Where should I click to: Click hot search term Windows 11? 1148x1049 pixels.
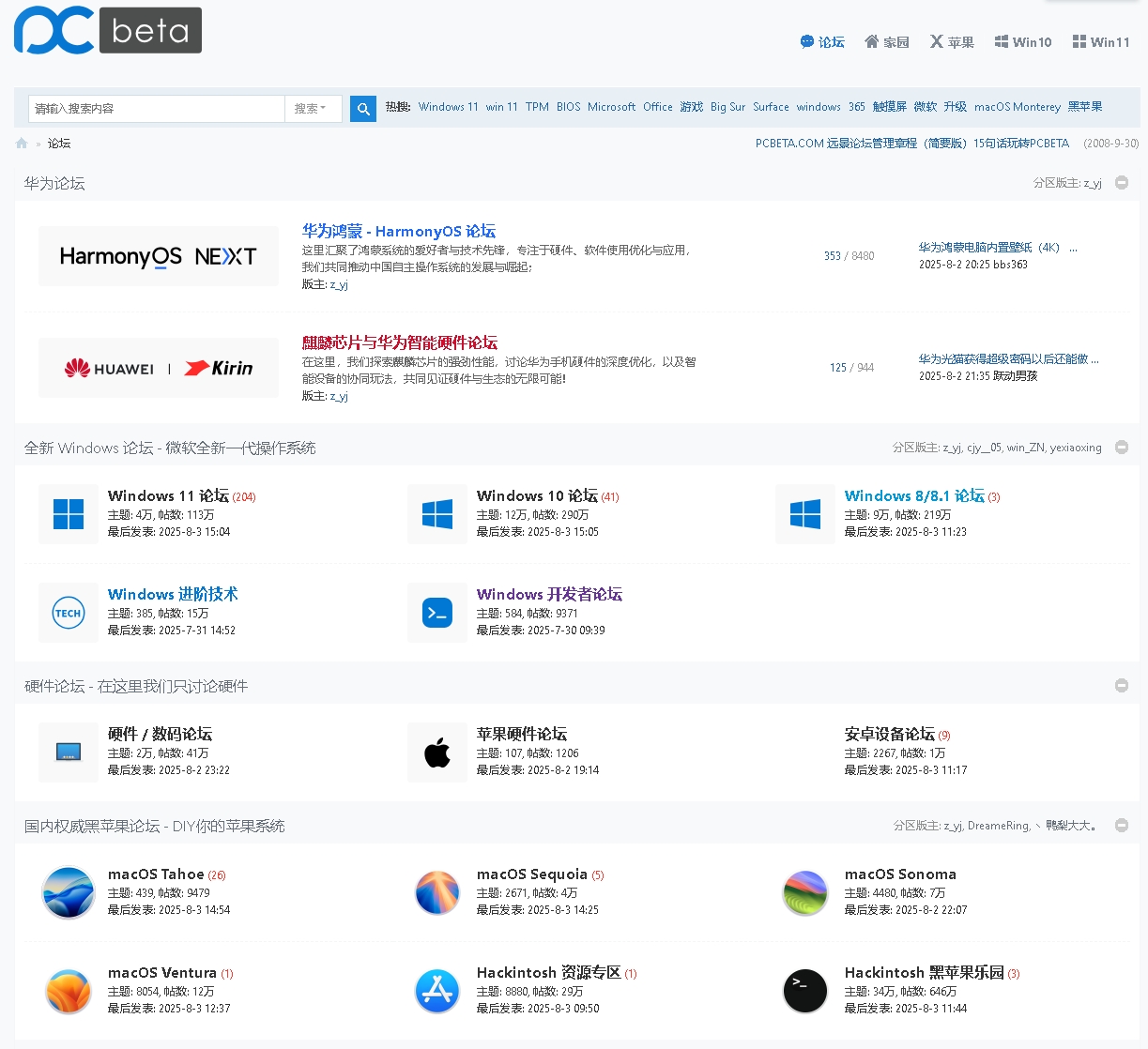(449, 107)
